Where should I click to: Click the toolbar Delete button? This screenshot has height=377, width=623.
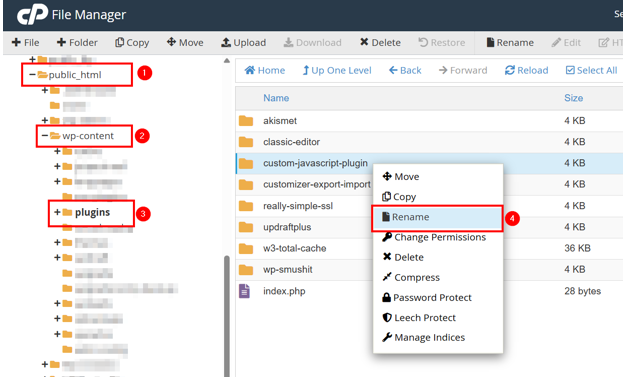(380, 43)
